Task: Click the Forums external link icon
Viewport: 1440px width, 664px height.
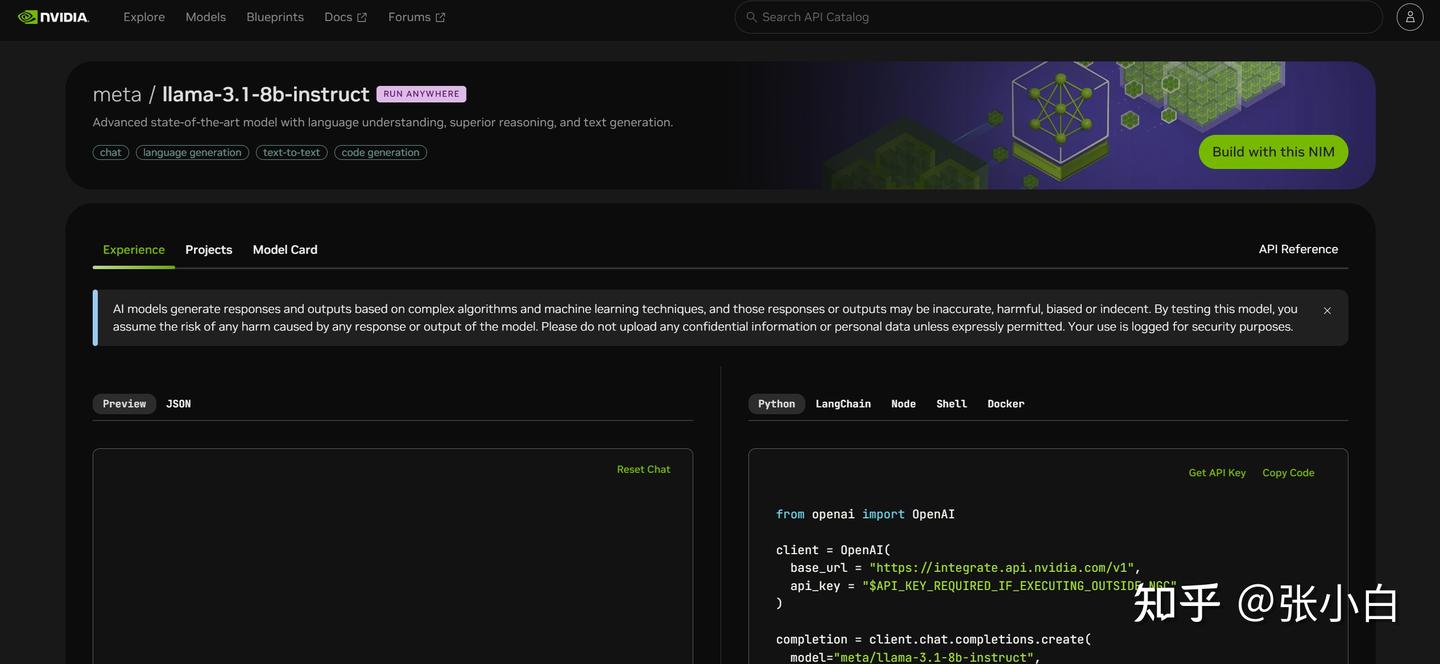Action: pyautogui.click(x=440, y=18)
